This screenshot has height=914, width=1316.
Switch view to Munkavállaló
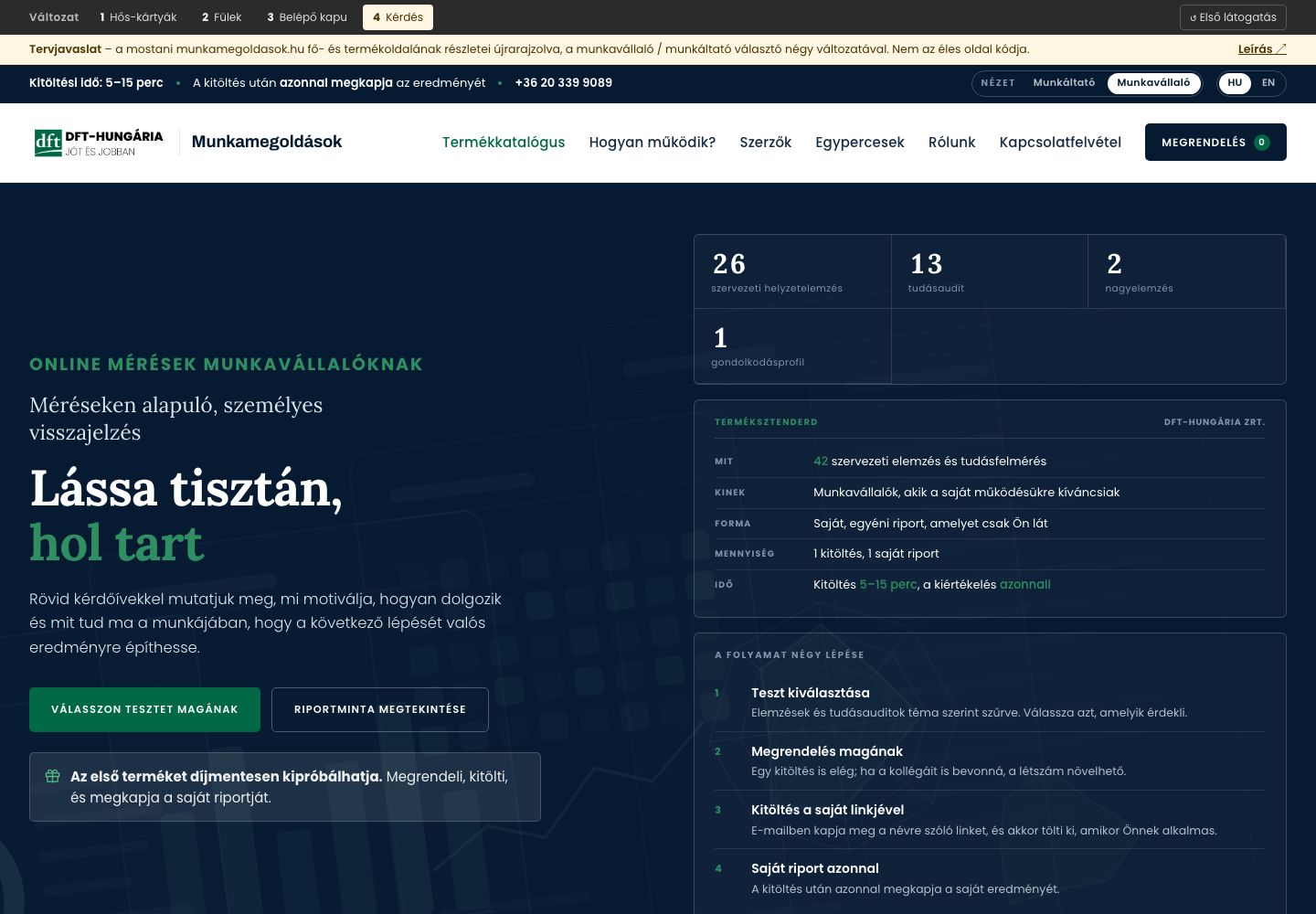(1153, 82)
